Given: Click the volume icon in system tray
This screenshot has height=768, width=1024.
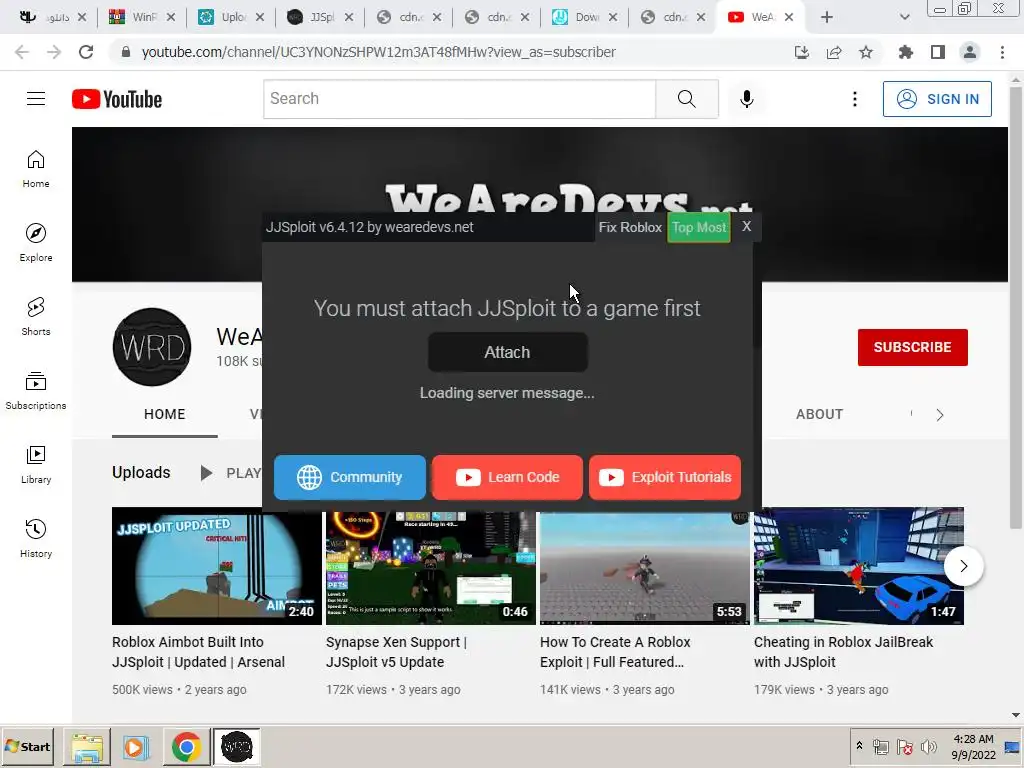Looking at the screenshot, I should click(x=928, y=746).
